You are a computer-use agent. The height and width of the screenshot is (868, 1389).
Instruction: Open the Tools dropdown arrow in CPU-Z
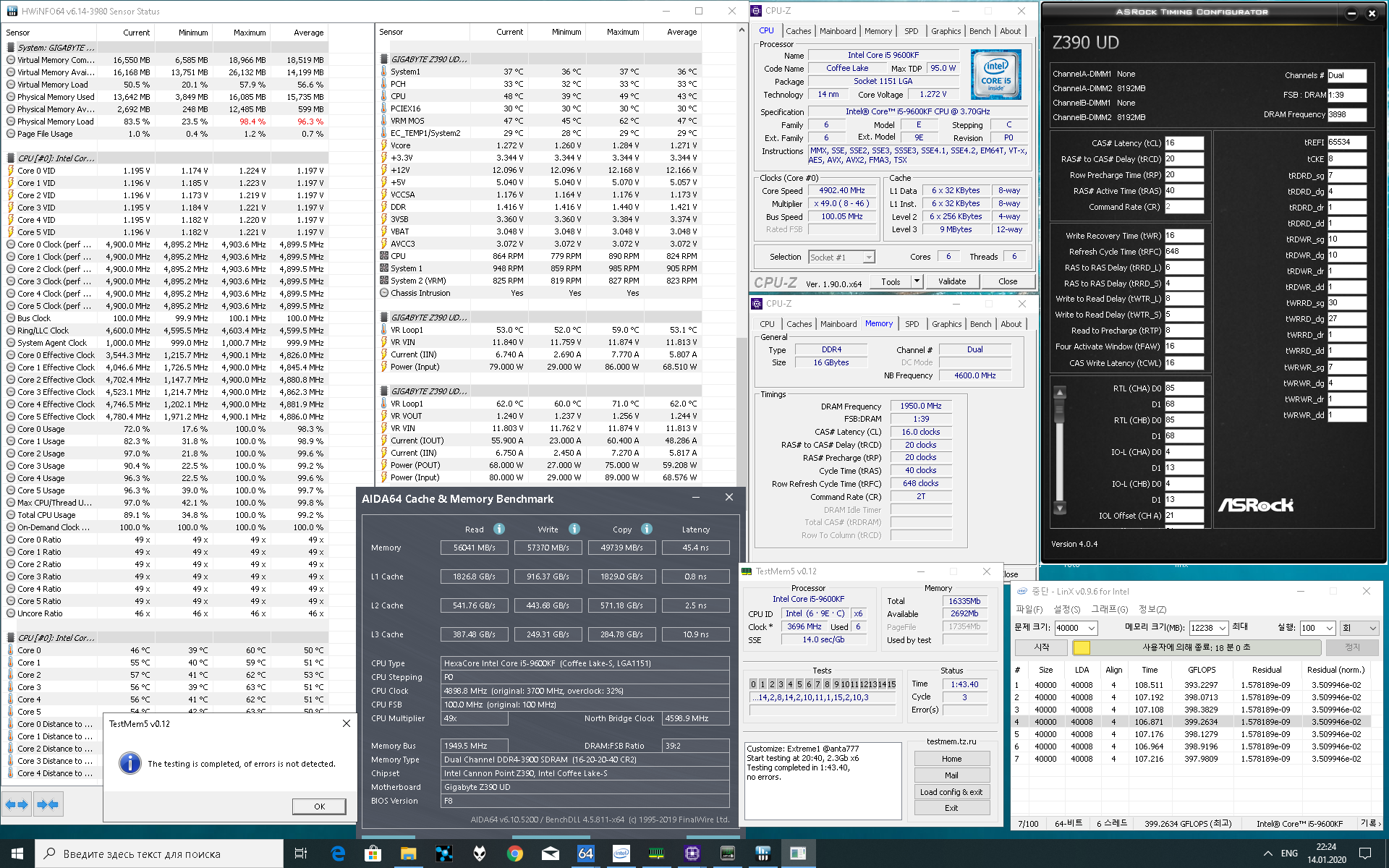click(917, 281)
